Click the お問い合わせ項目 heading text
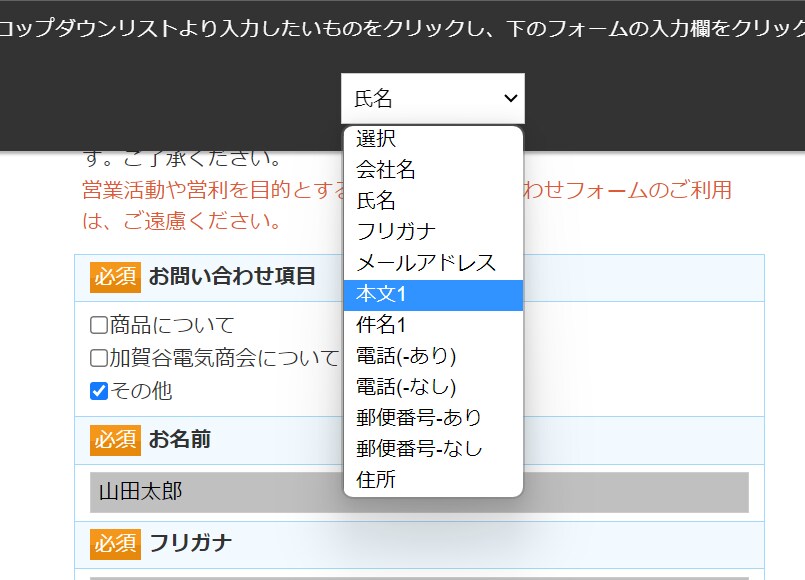The image size is (805, 580). coord(232,277)
